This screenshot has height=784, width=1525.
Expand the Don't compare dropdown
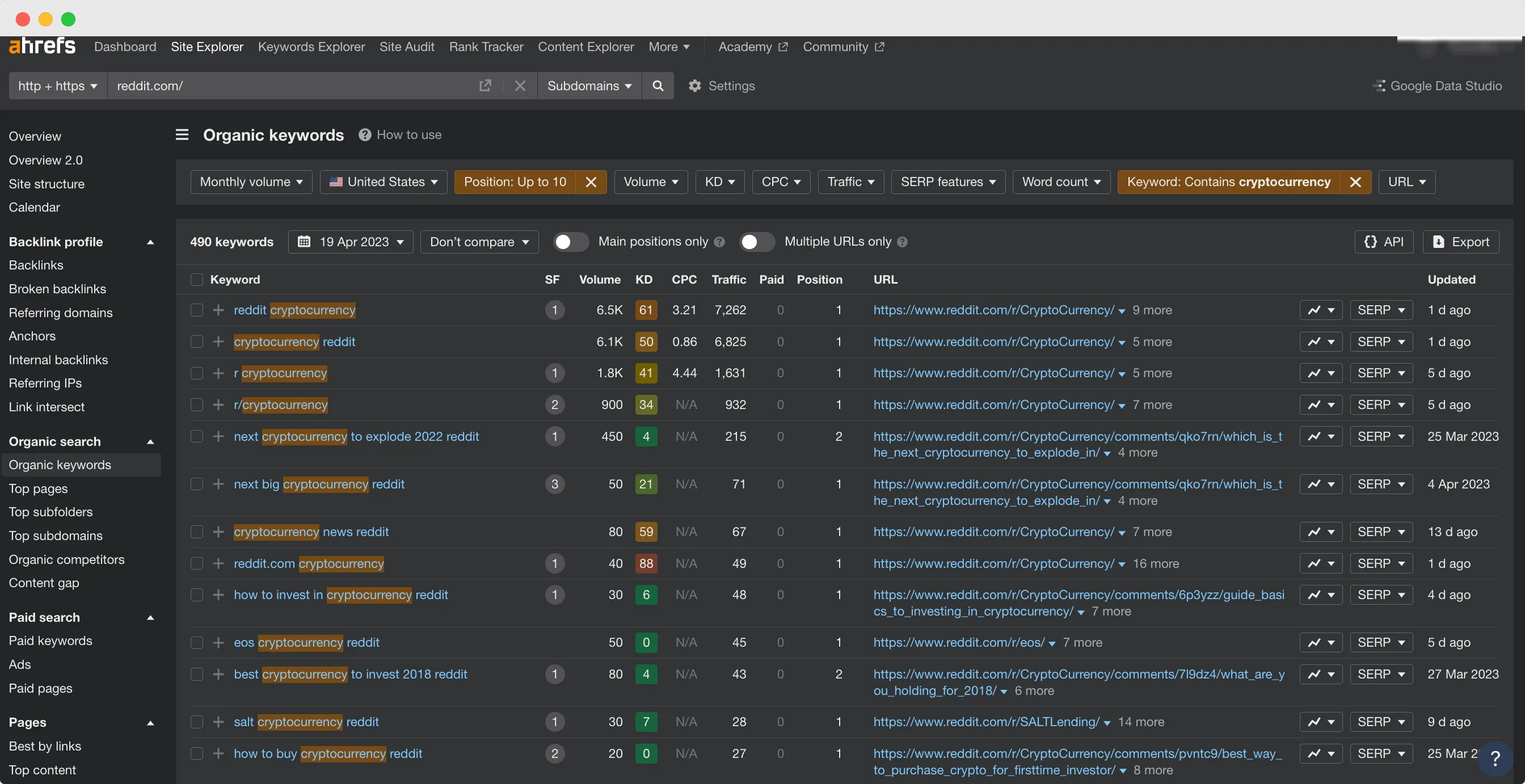(x=479, y=242)
